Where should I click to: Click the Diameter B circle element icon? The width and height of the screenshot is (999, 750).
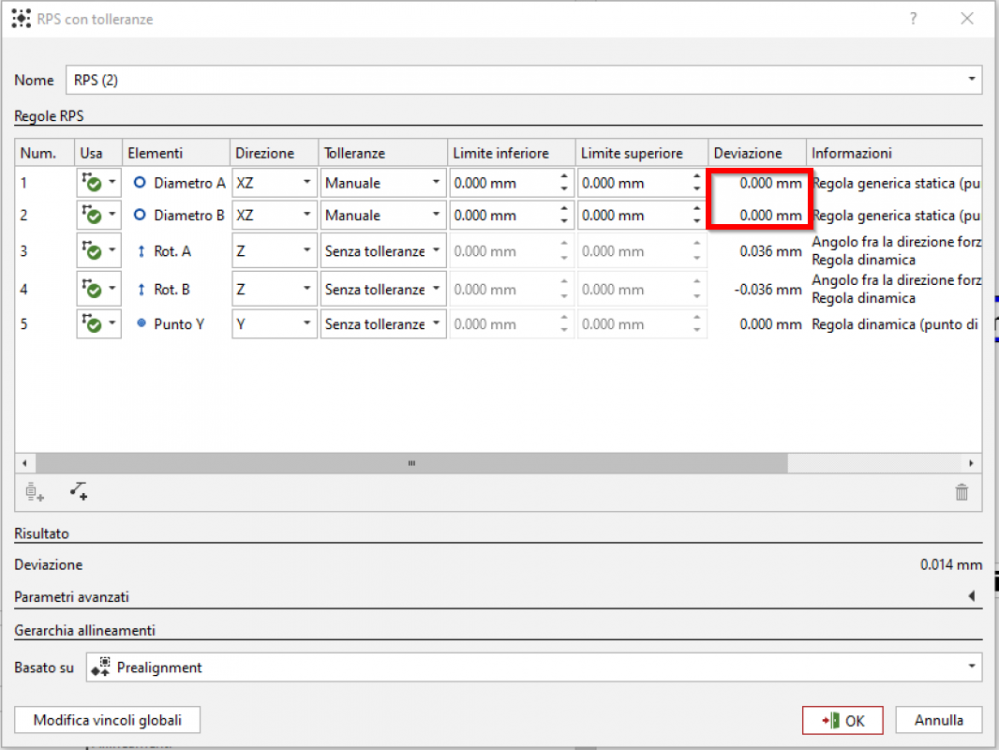(140, 215)
